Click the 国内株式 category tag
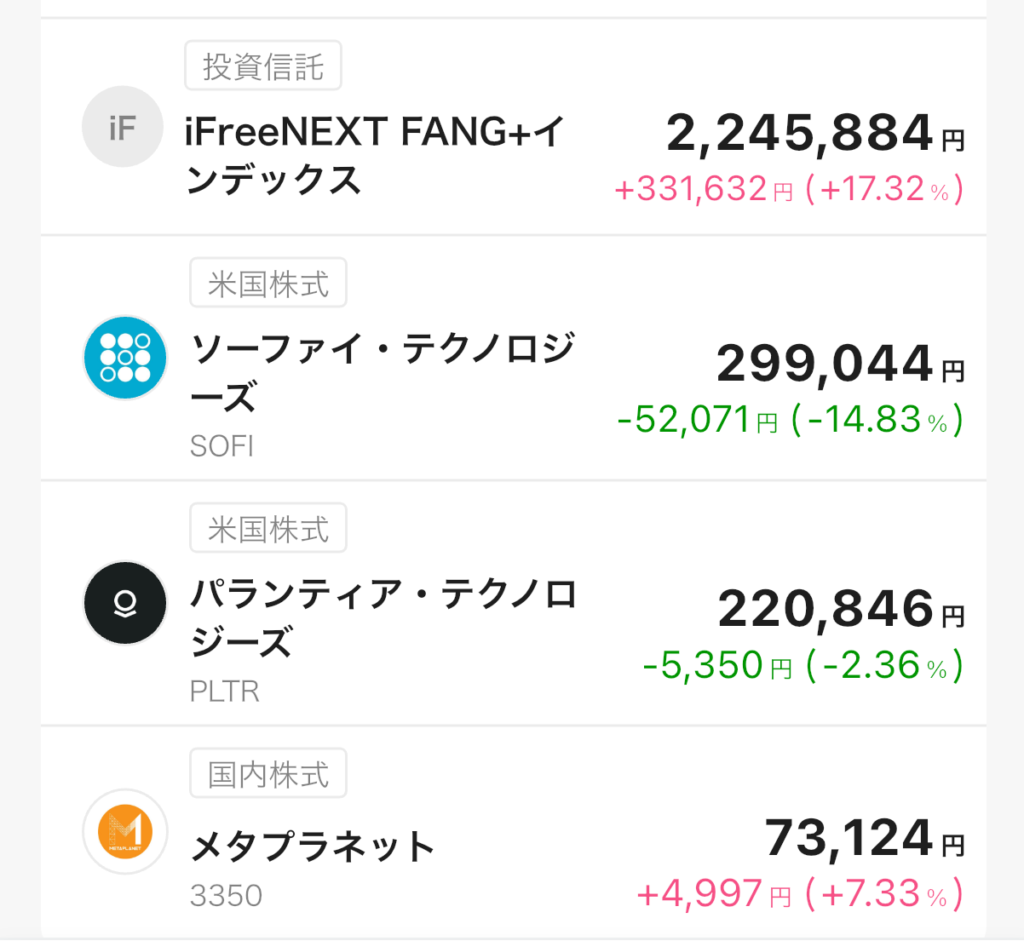 tap(268, 774)
